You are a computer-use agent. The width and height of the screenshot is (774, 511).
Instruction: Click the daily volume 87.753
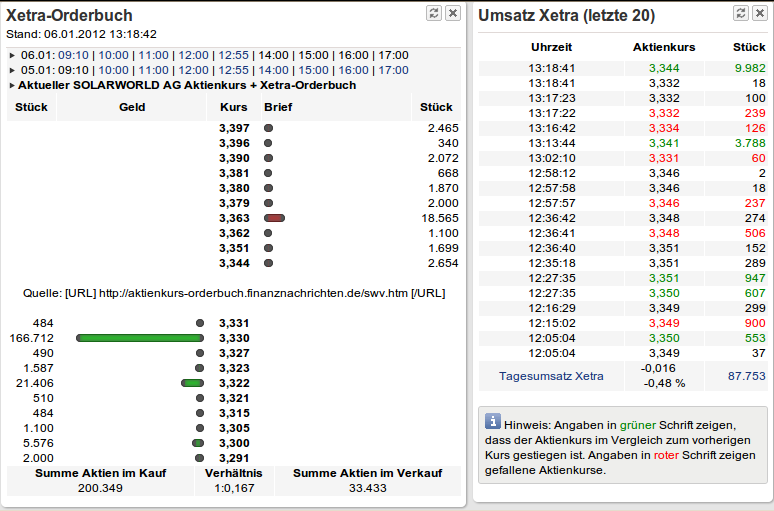(x=746, y=376)
